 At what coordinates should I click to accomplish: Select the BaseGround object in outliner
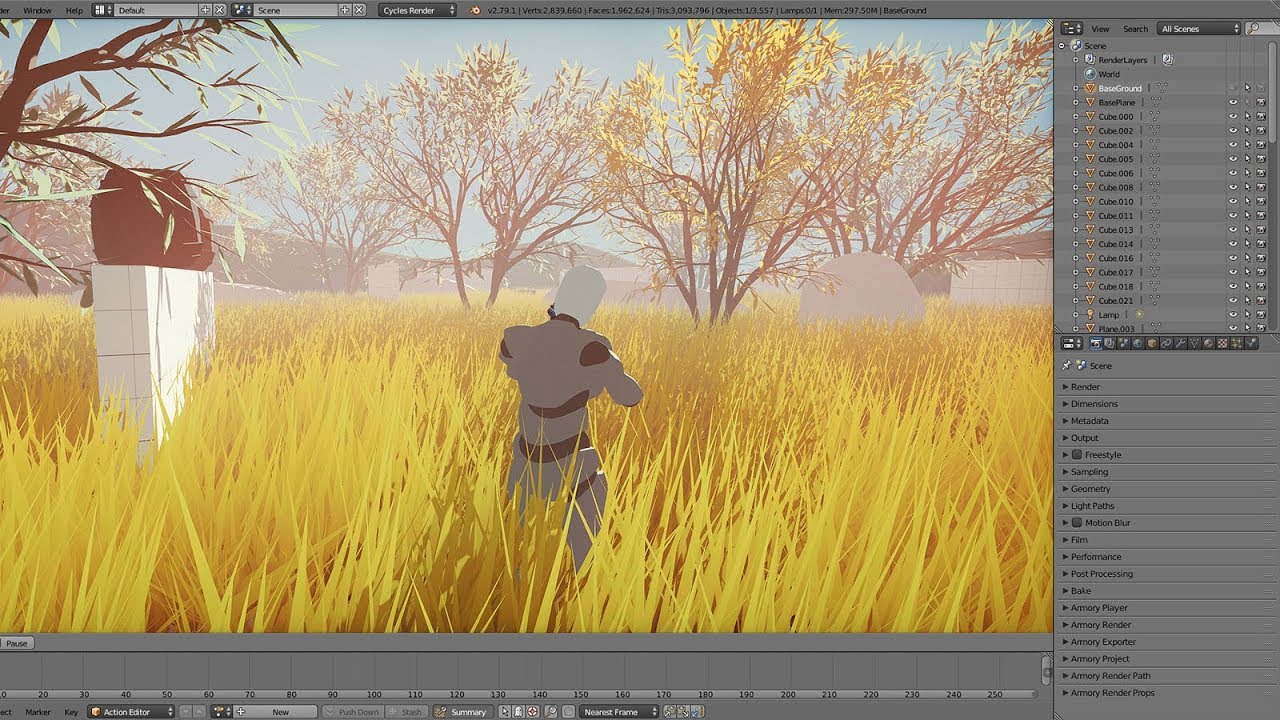pyautogui.click(x=1119, y=88)
